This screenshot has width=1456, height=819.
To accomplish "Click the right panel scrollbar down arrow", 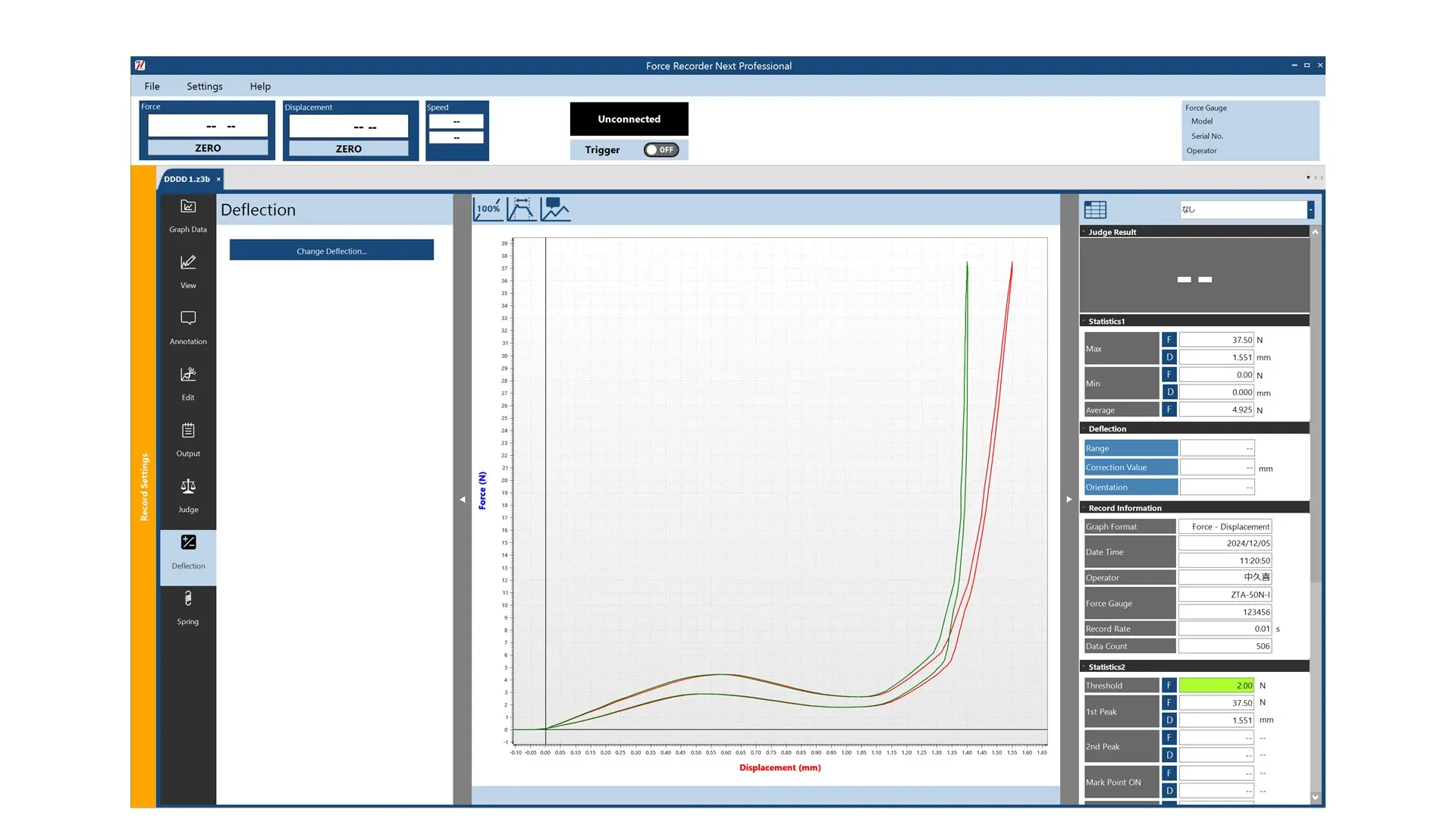I will coord(1315,797).
